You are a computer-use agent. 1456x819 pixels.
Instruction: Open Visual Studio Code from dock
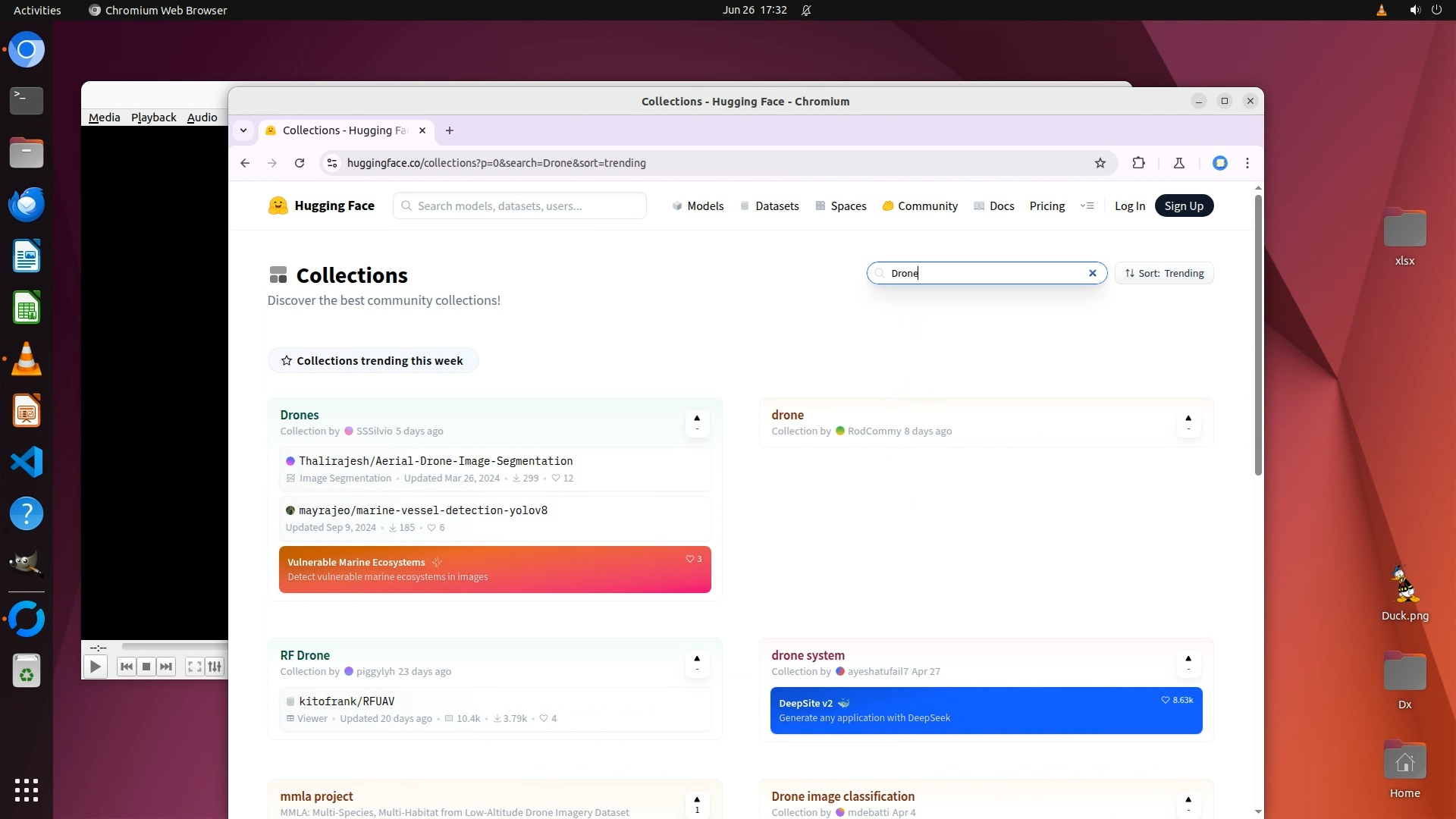point(27,462)
